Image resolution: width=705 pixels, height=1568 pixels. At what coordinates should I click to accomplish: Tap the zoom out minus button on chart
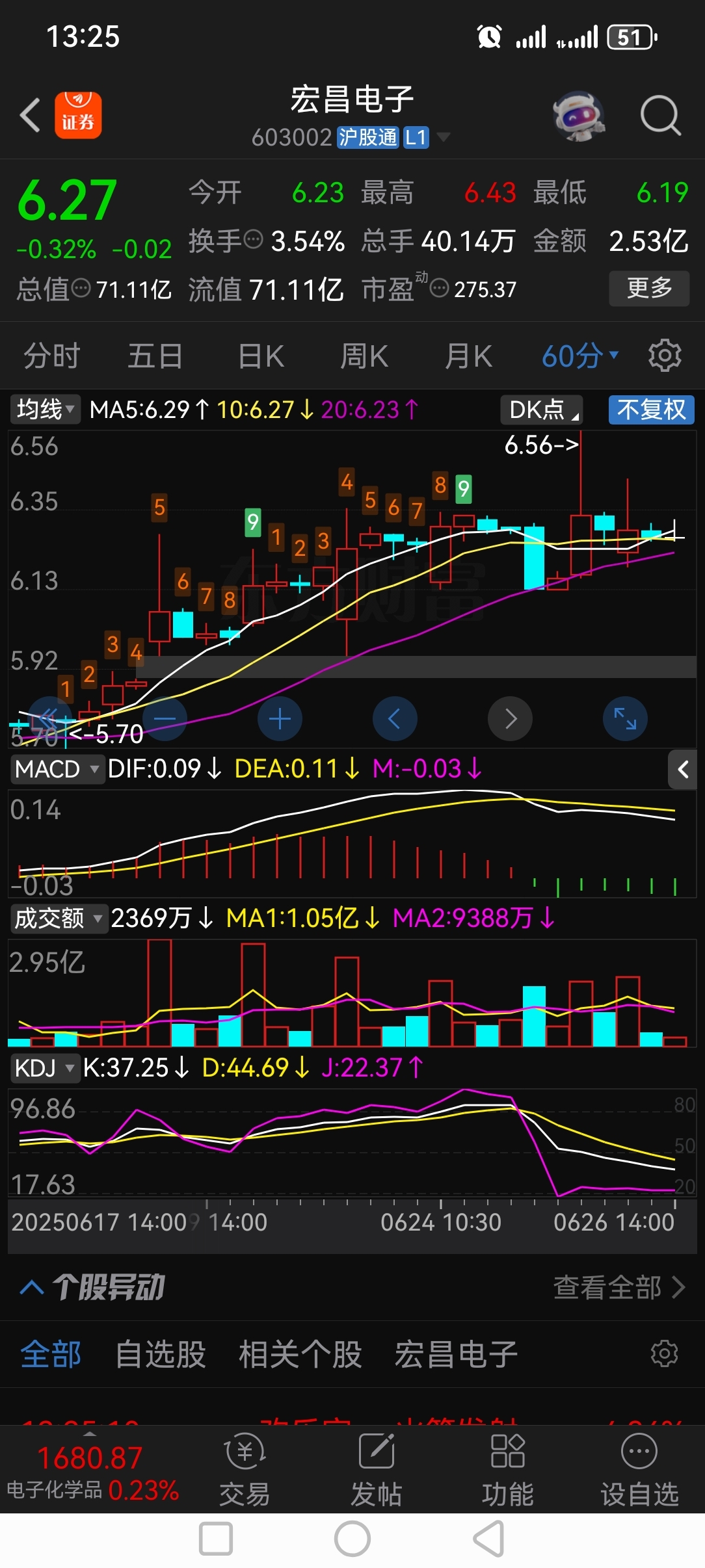(165, 719)
